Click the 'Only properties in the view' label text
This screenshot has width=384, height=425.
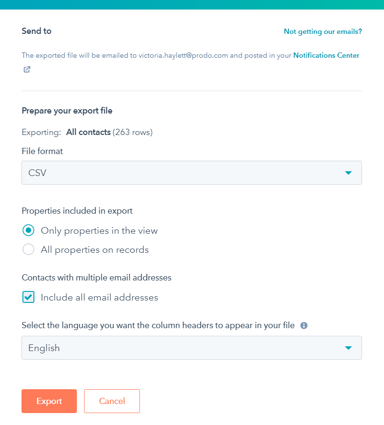point(99,231)
